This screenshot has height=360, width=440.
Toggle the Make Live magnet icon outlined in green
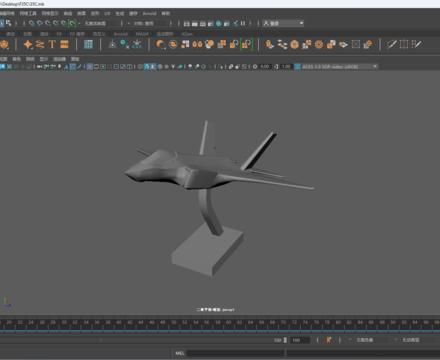pos(72,23)
